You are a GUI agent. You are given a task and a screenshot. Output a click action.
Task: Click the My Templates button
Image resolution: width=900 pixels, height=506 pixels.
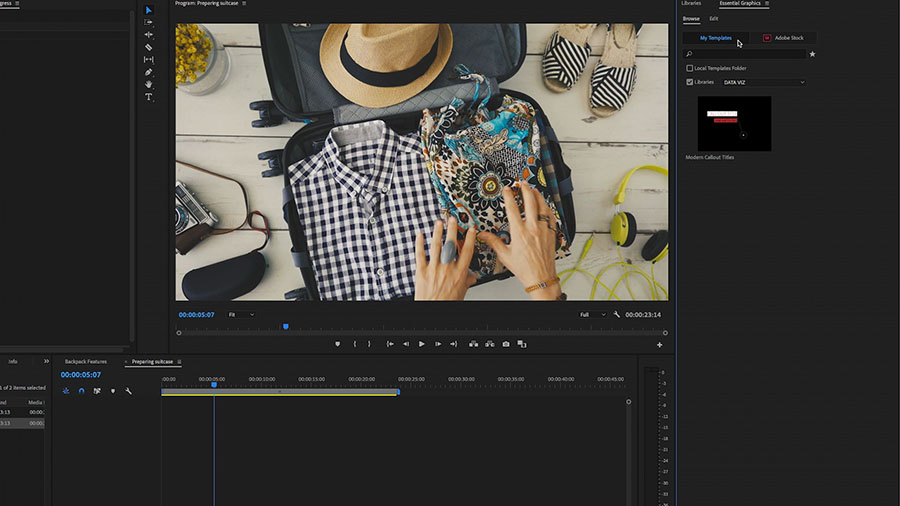point(716,38)
